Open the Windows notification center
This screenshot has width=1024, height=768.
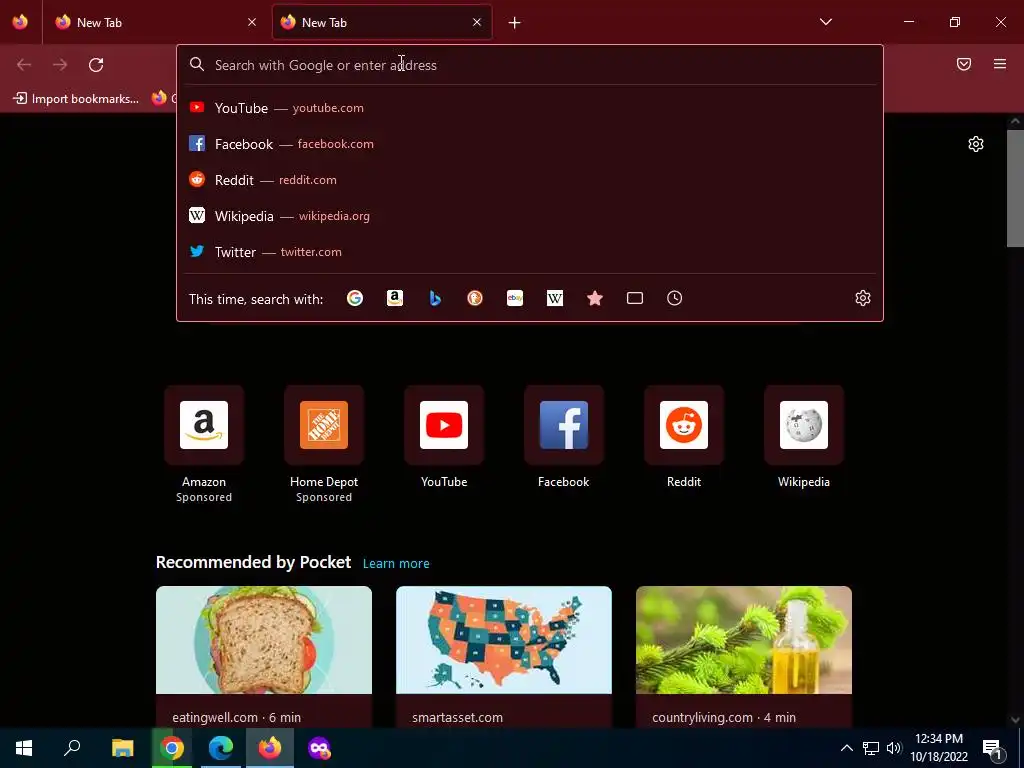click(x=993, y=748)
